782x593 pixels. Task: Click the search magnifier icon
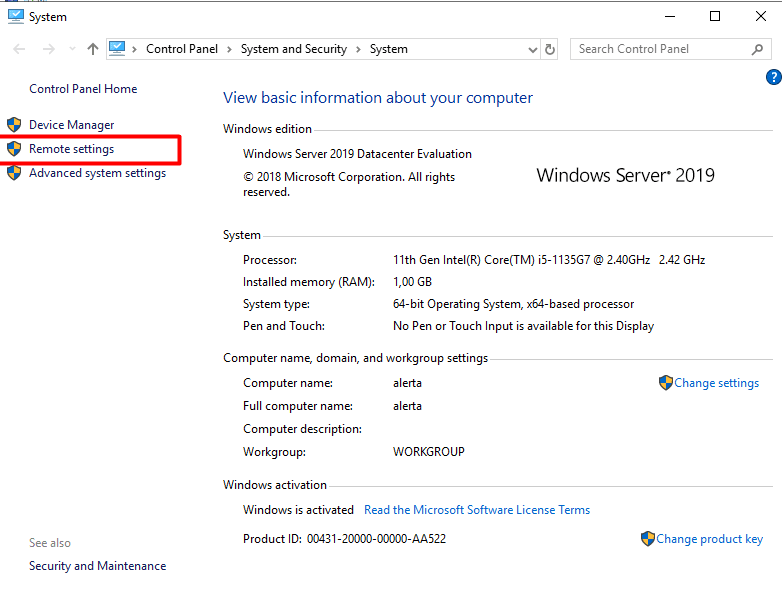click(x=758, y=49)
